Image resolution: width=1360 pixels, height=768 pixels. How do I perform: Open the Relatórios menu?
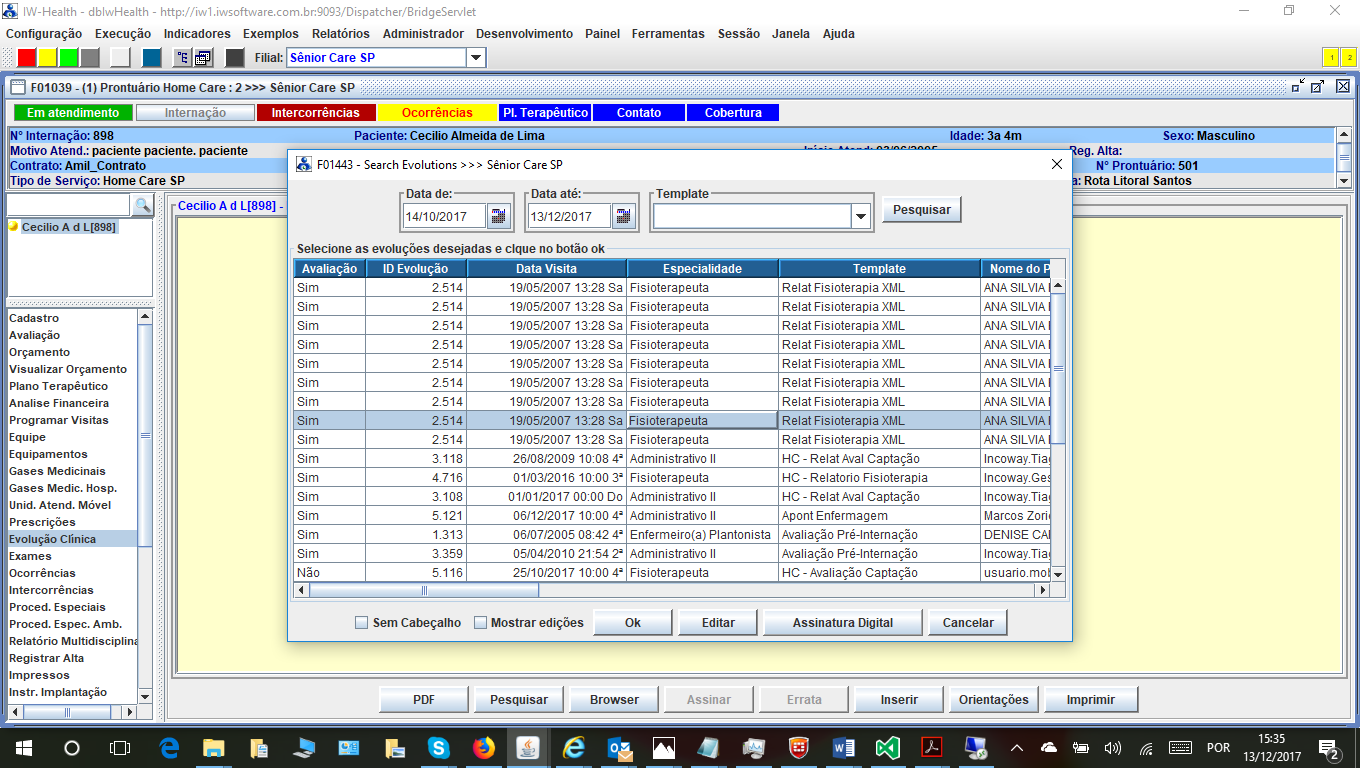pyautogui.click(x=340, y=34)
